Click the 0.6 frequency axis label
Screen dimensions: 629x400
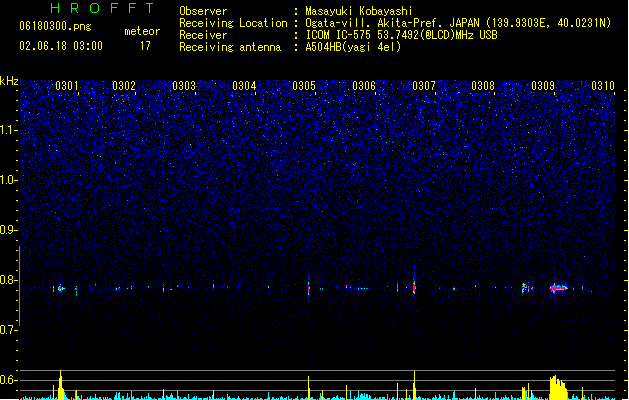click(x=8, y=380)
